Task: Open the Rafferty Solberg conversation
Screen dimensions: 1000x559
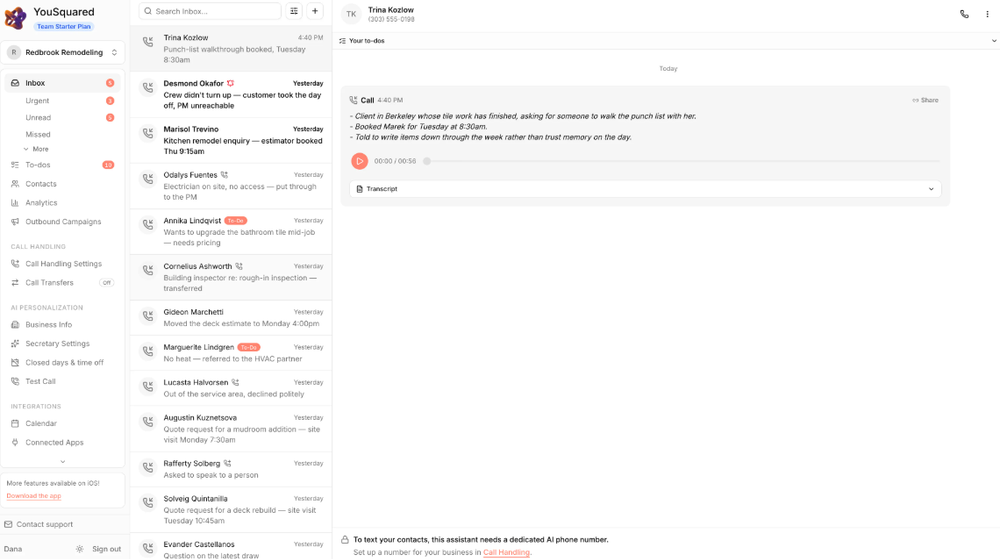Action: 231,469
